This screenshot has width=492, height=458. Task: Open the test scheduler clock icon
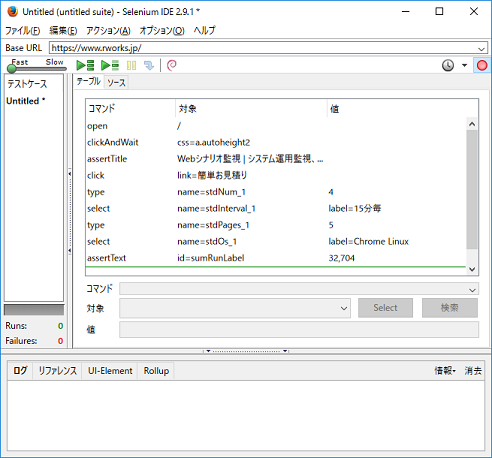tap(448, 65)
